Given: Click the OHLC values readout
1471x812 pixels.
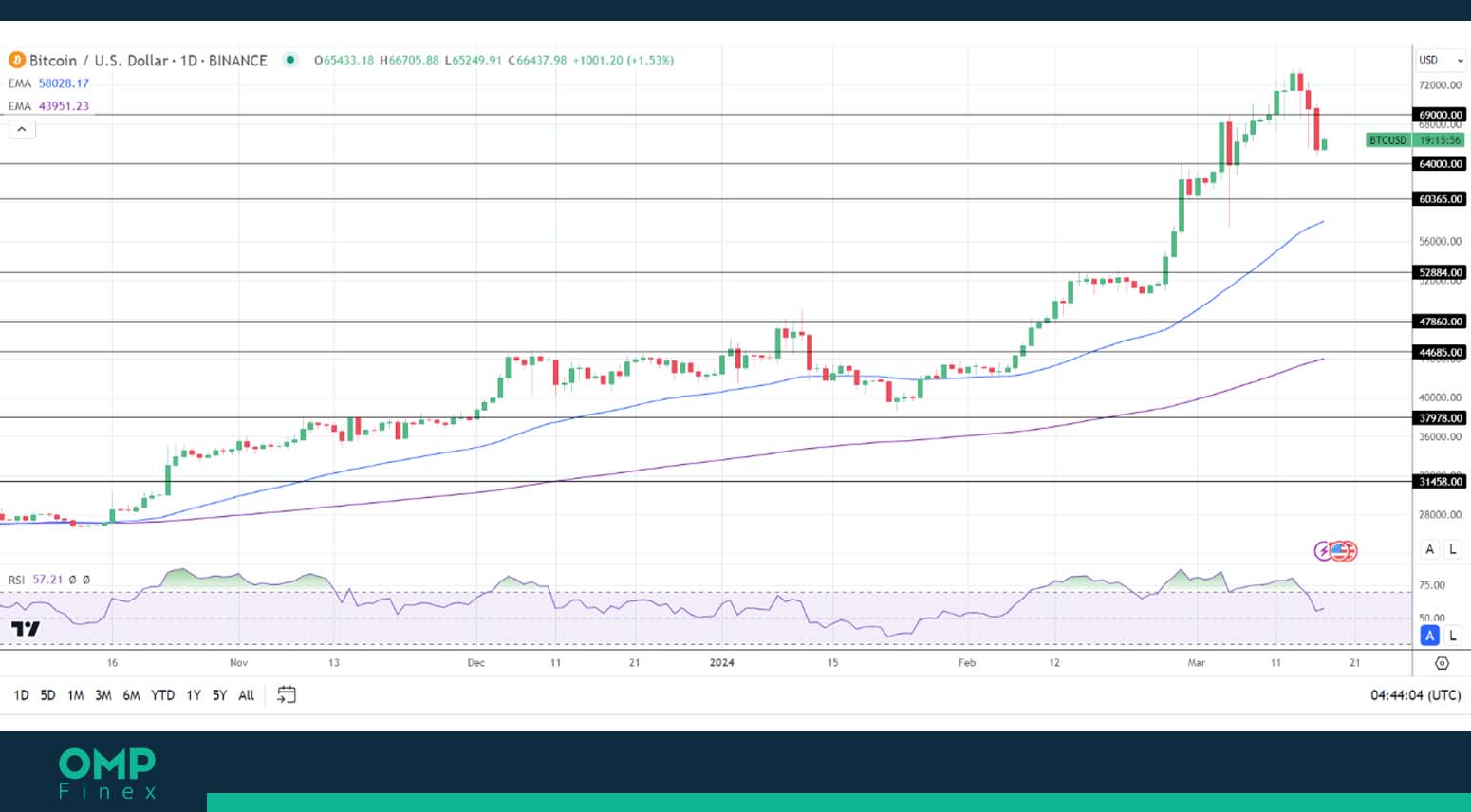Looking at the screenshot, I should [493, 60].
